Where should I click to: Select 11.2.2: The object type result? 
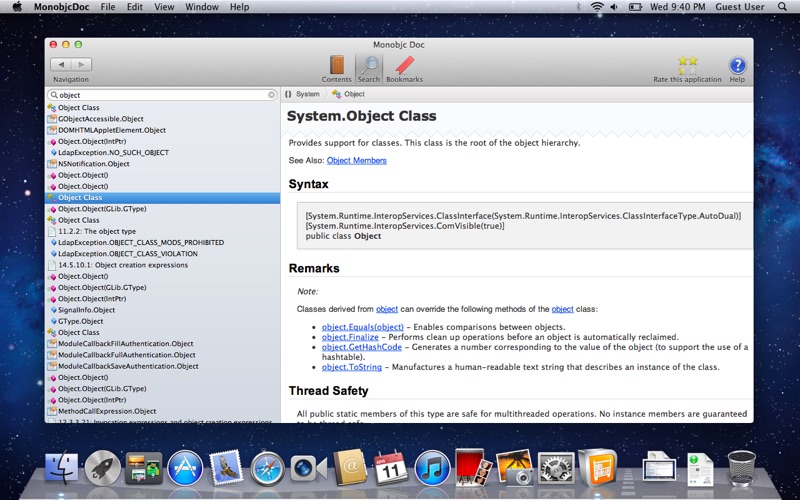pos(162,231)
